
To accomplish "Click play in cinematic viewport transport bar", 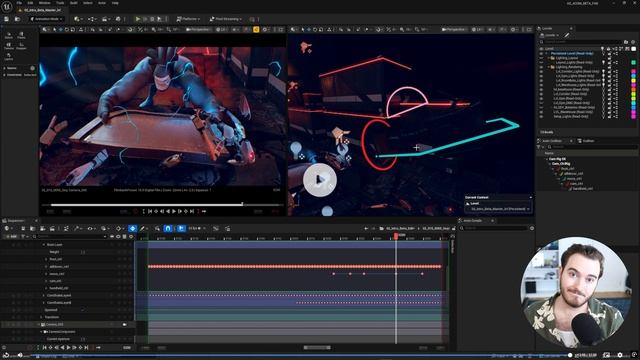I will tap(174, 211).
